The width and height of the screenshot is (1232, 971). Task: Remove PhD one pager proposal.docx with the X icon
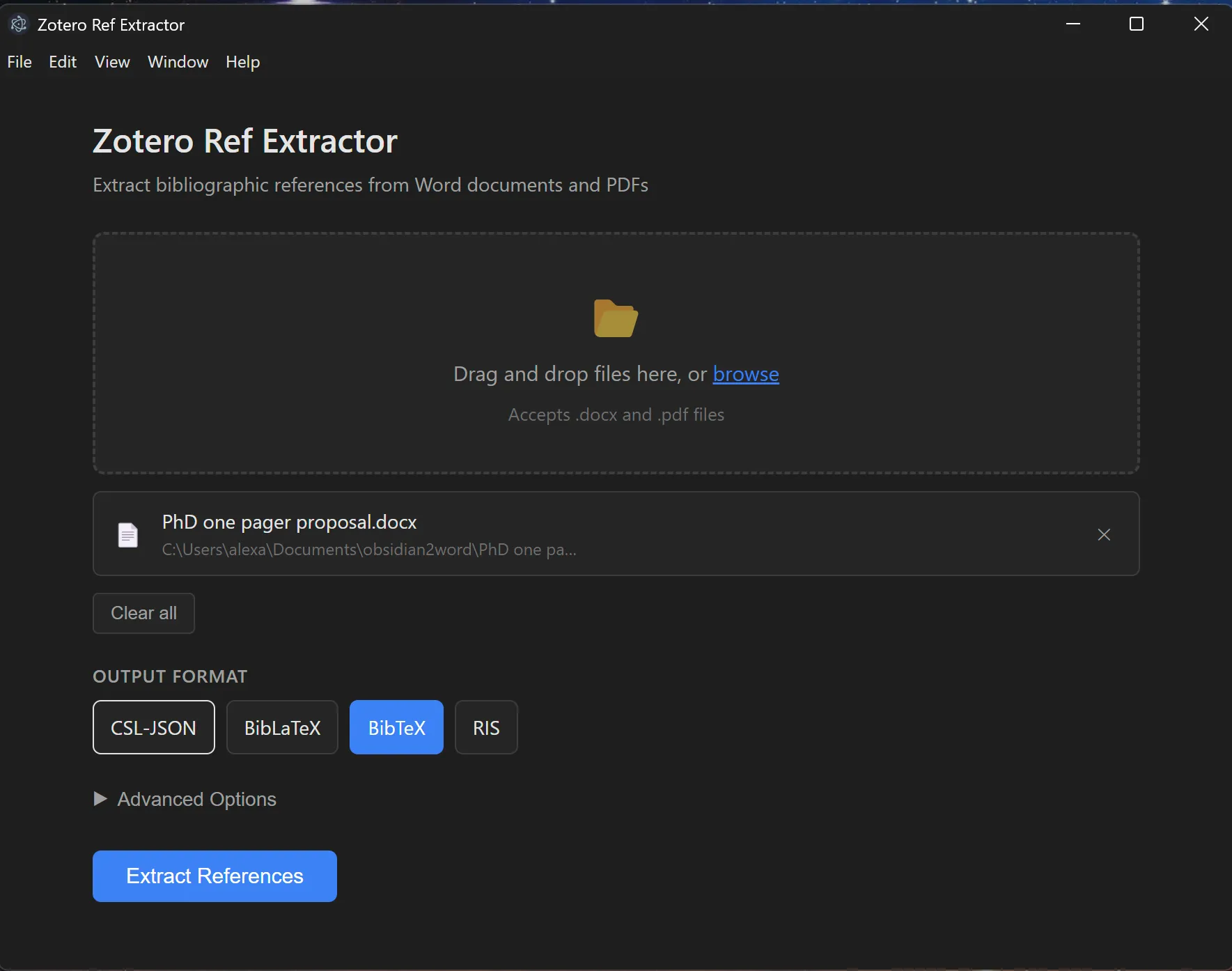[x=1103, y=535]
